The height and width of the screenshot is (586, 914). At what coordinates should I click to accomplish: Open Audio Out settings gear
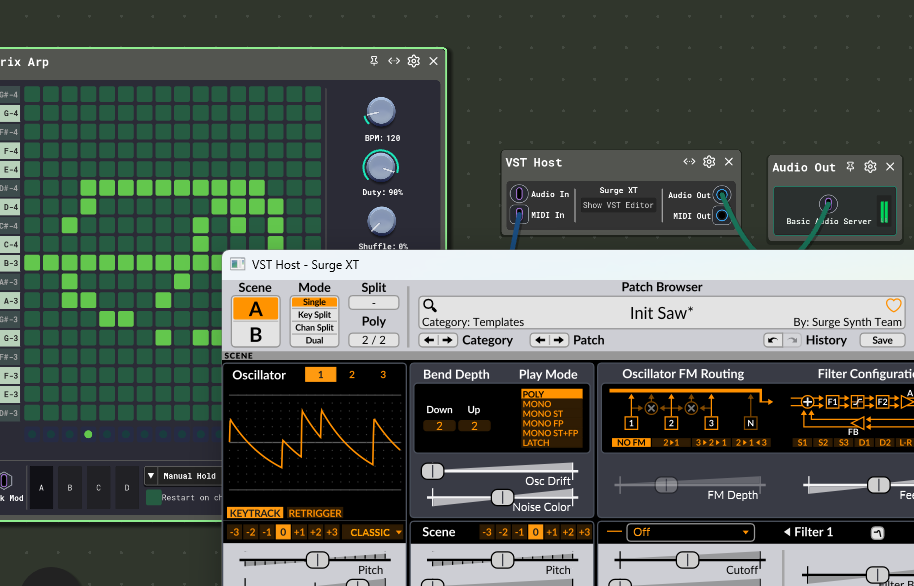coord(870,167)
